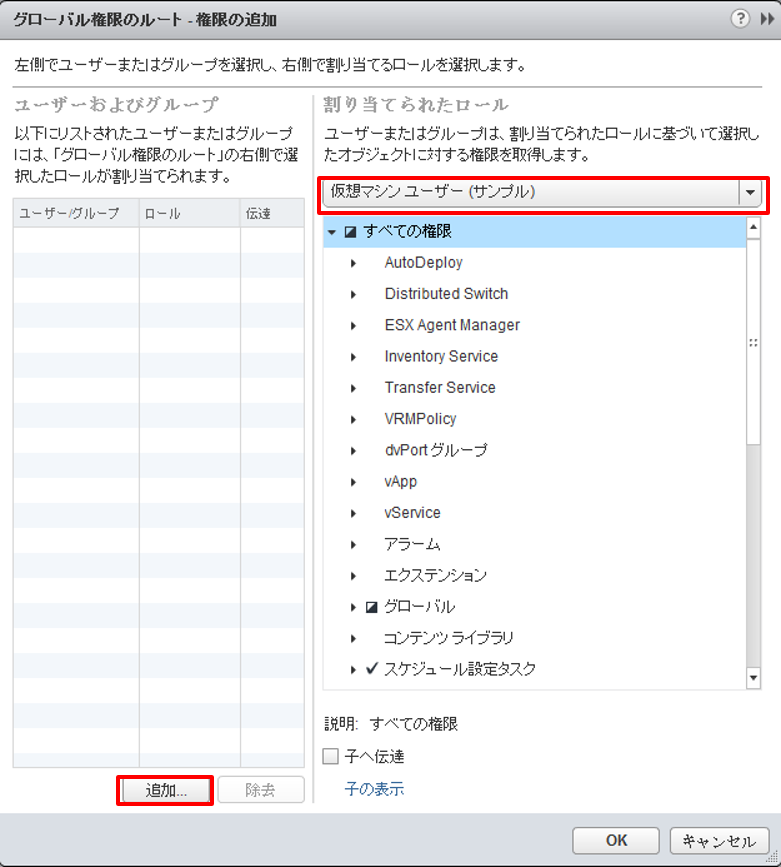Viewport: 781px width, 867px height.
Task: Click the privilege list scroll down arrow
Action: pos(754,679)
